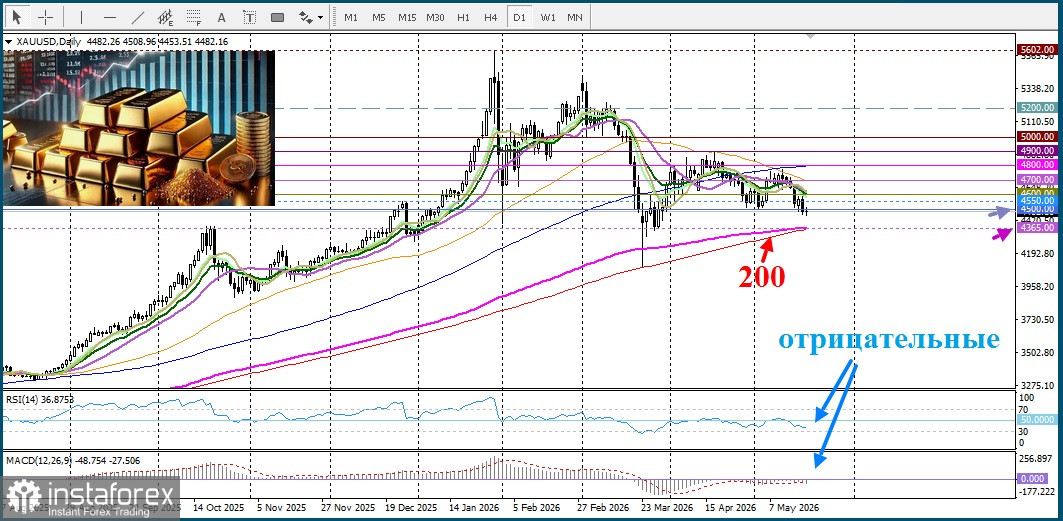Click the 4800.00 price level label
This screenshot has height=521, width=1063.
pyautogui.click(x=1037, y=165)
